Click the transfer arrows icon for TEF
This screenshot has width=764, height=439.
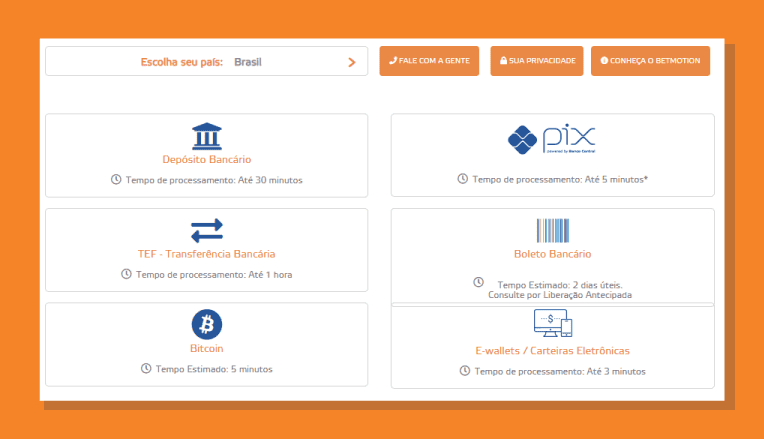tap(207, 230)
